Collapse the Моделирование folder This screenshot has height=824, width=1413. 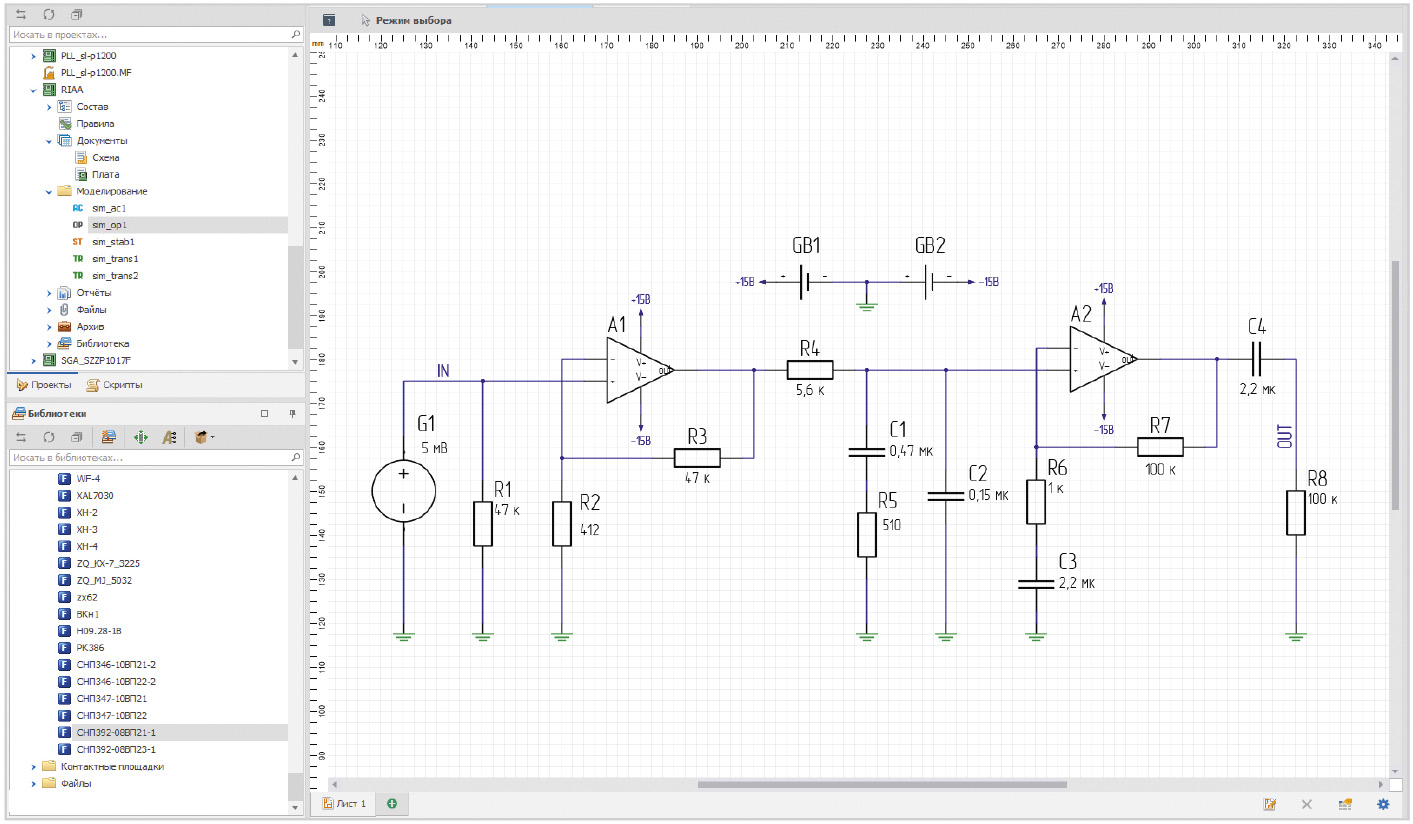click(x=49, y=191)
